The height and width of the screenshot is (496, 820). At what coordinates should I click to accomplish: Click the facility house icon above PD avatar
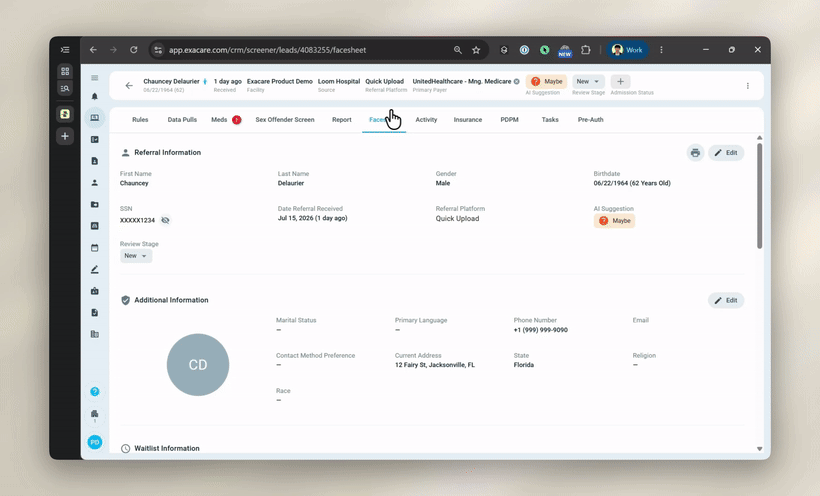95,415
